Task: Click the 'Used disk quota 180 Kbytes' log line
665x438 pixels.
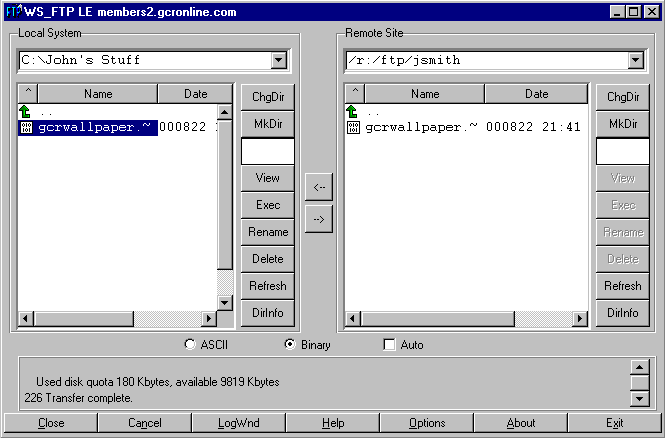Action: [x=158, y=382]
